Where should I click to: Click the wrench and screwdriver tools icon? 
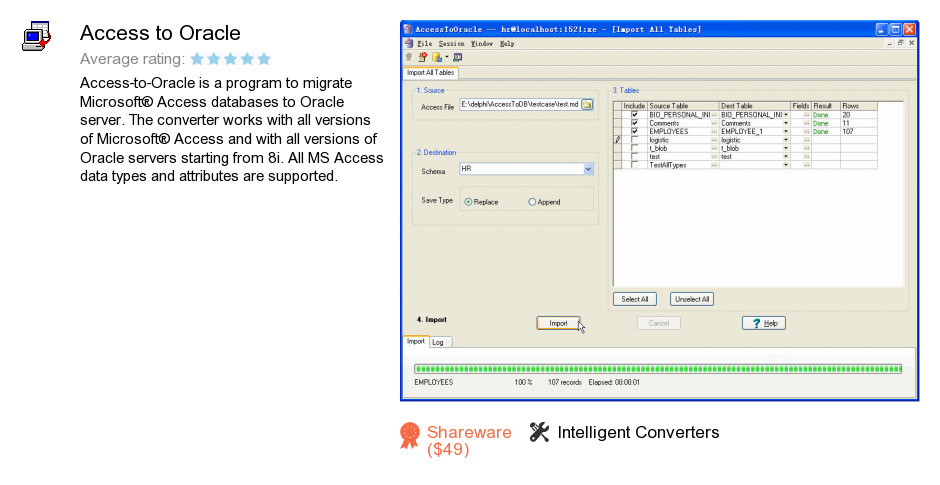coord(539,432)
